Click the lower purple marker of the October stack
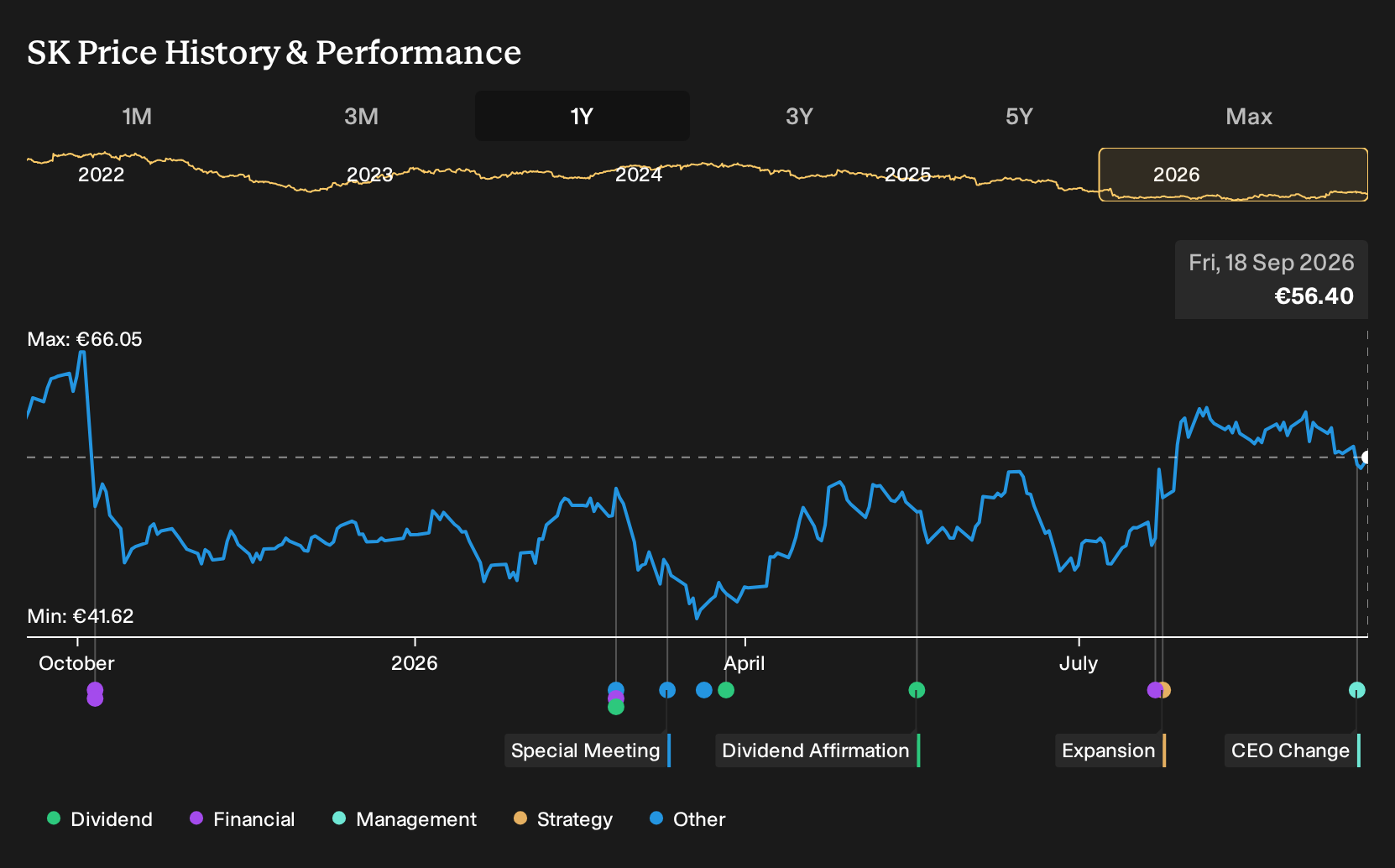Screen dimensions: 1395x868 click(95, 700)
